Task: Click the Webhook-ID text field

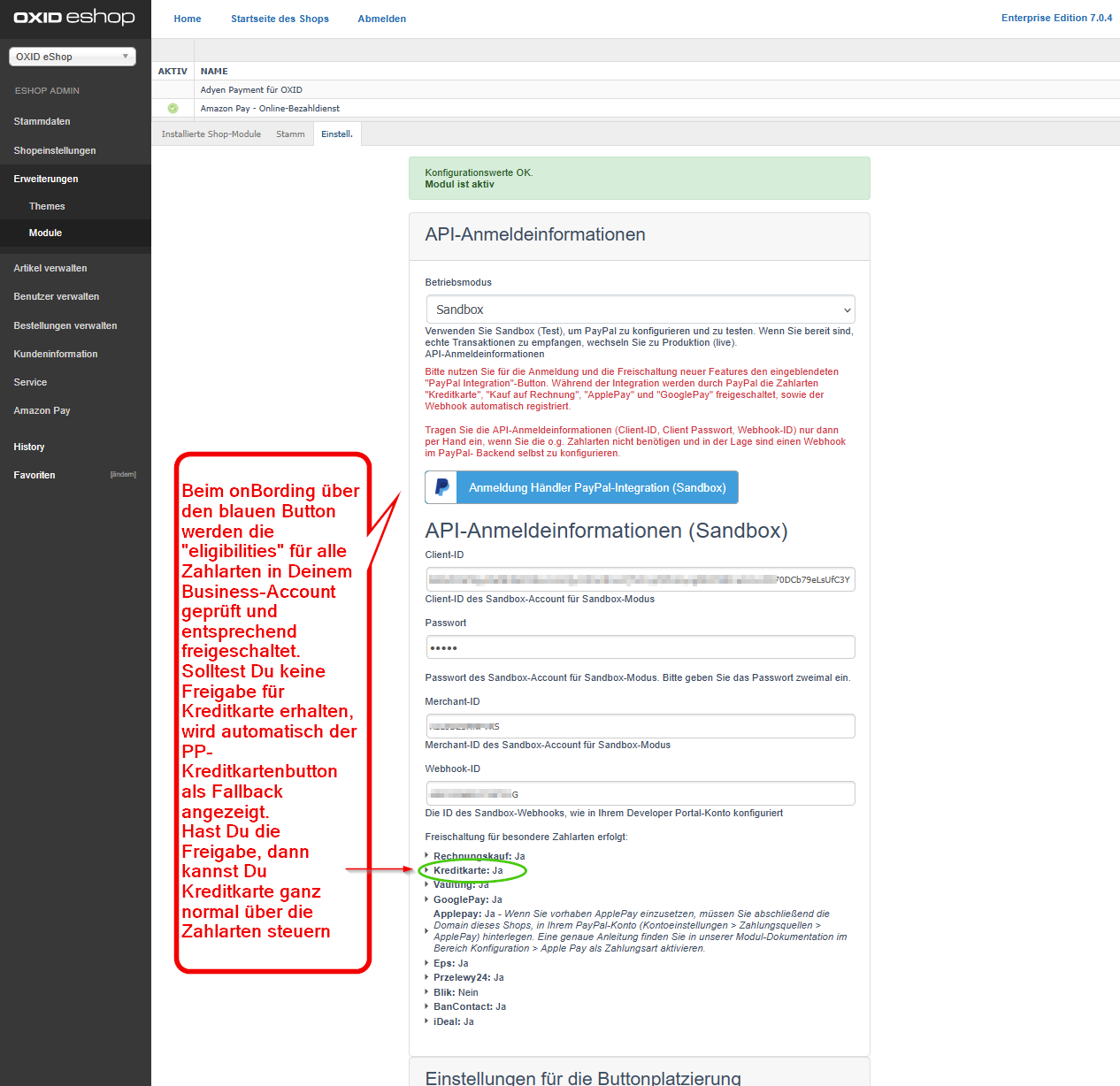Action: [640, 793]
